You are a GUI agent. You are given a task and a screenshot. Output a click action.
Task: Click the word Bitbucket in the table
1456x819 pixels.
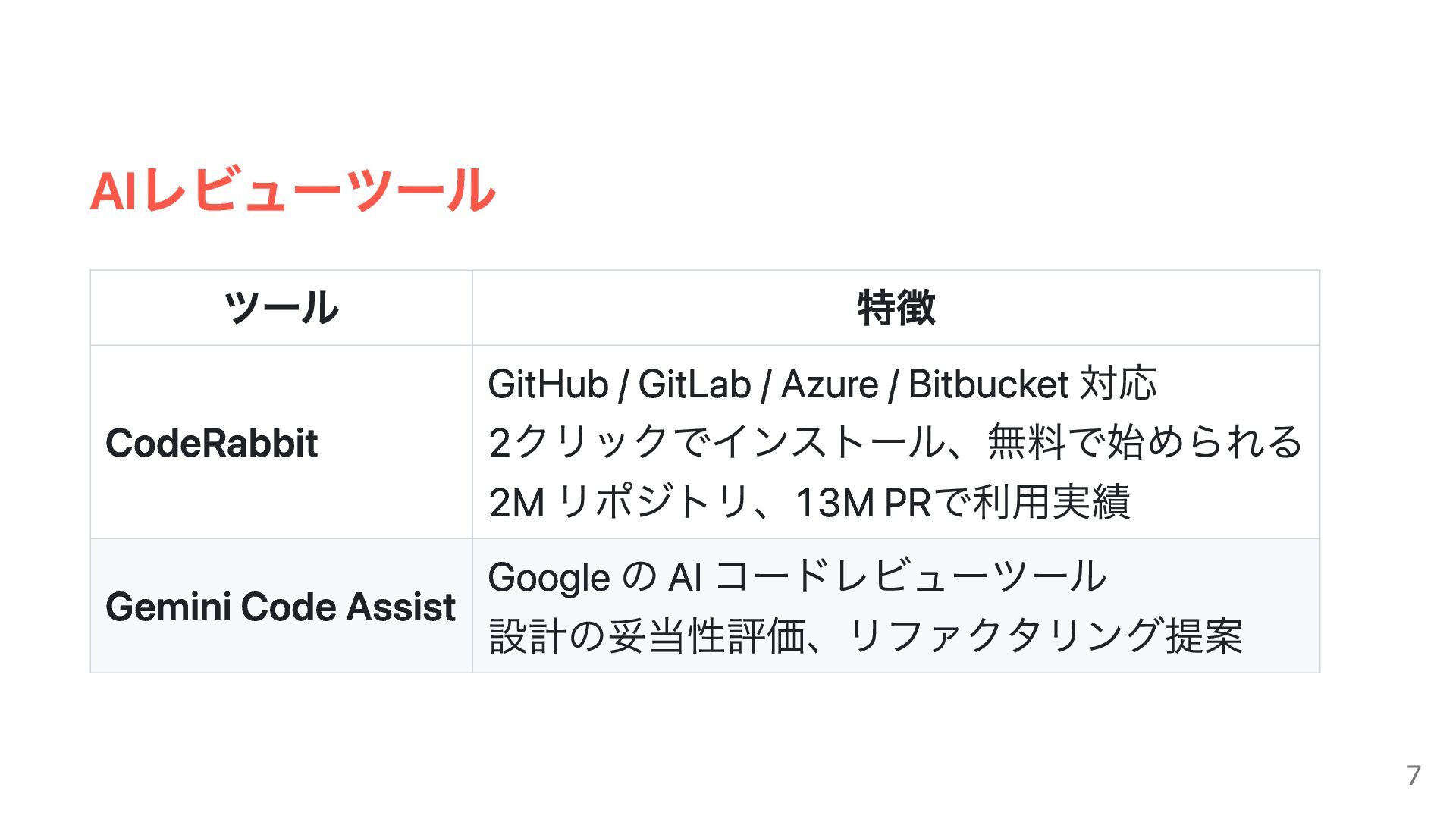[x=988, y=384]
